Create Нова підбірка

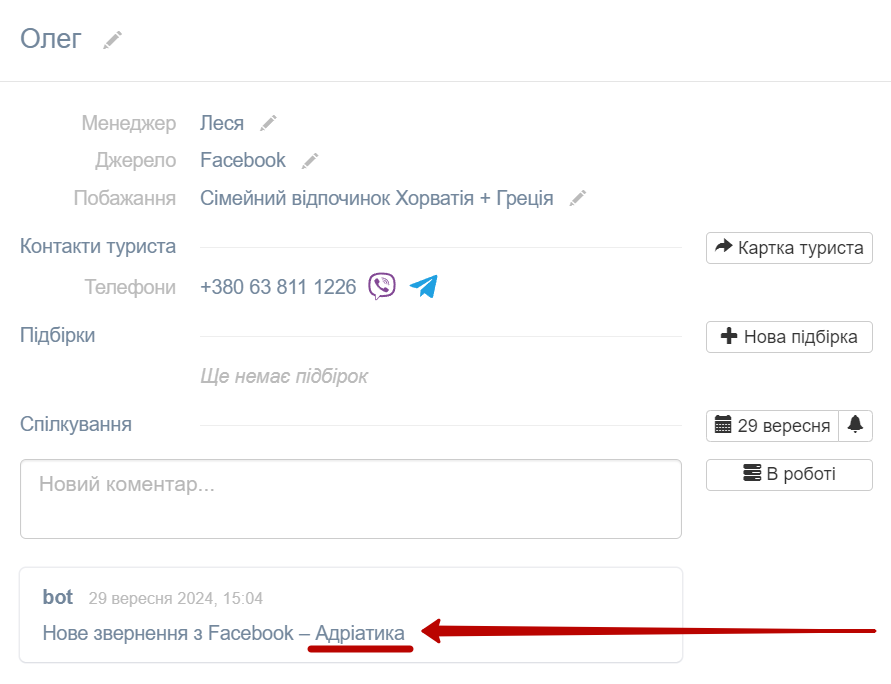point(789,337)
